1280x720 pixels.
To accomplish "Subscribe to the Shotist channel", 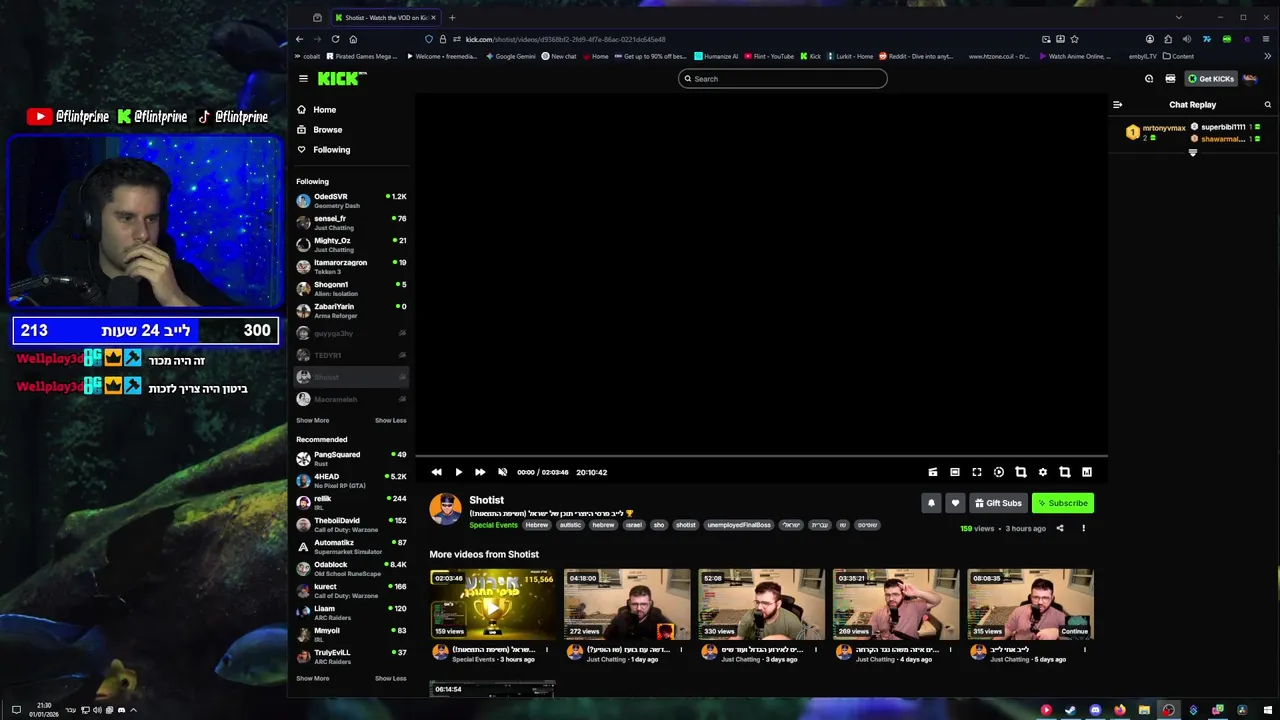I will click(x=1063, y=503).
